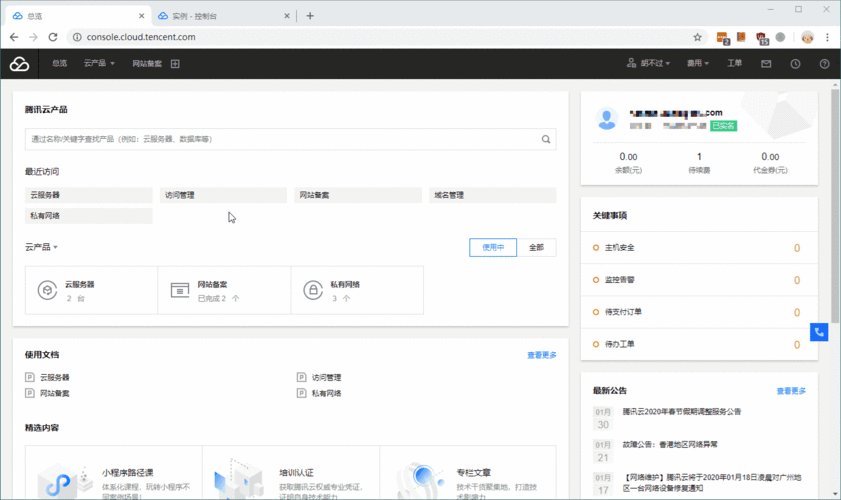Screen dimensions: 841x500
Task: Expand the 费用 dropdown in header
Action: point(698,63)
